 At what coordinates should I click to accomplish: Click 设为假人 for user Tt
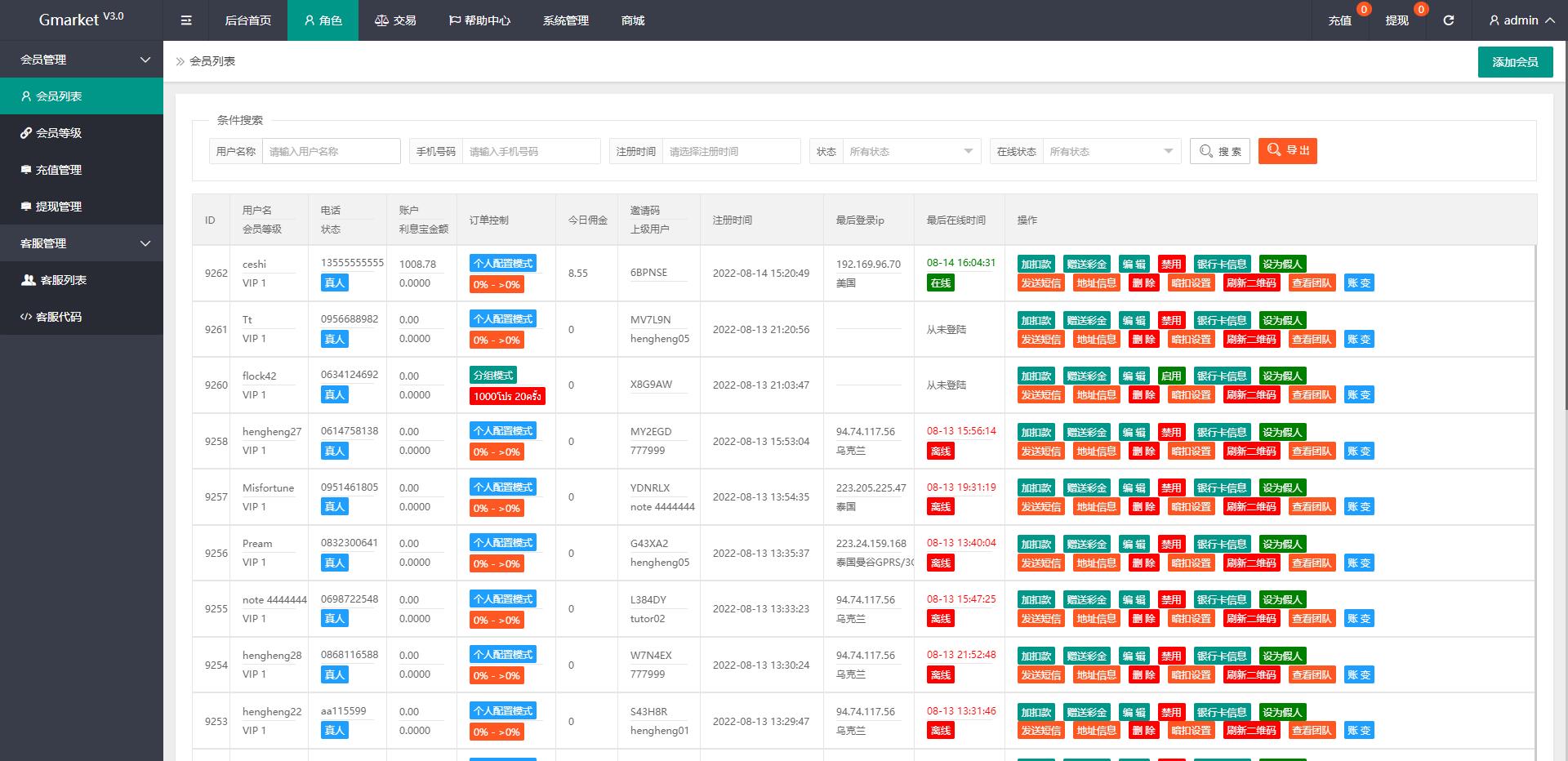pyautogui.click(x=1281, y=320)
